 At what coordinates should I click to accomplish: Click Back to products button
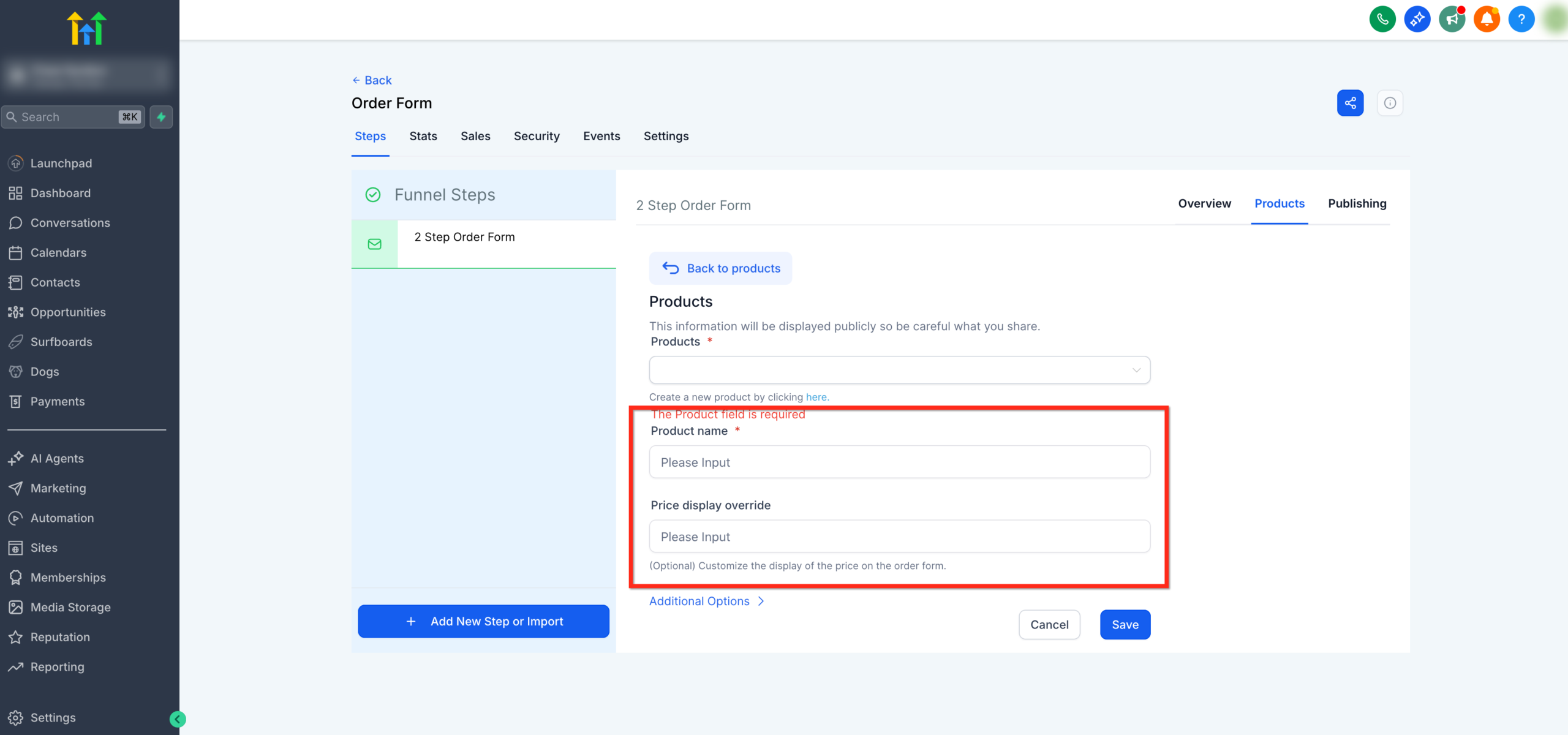click(720, 268)
